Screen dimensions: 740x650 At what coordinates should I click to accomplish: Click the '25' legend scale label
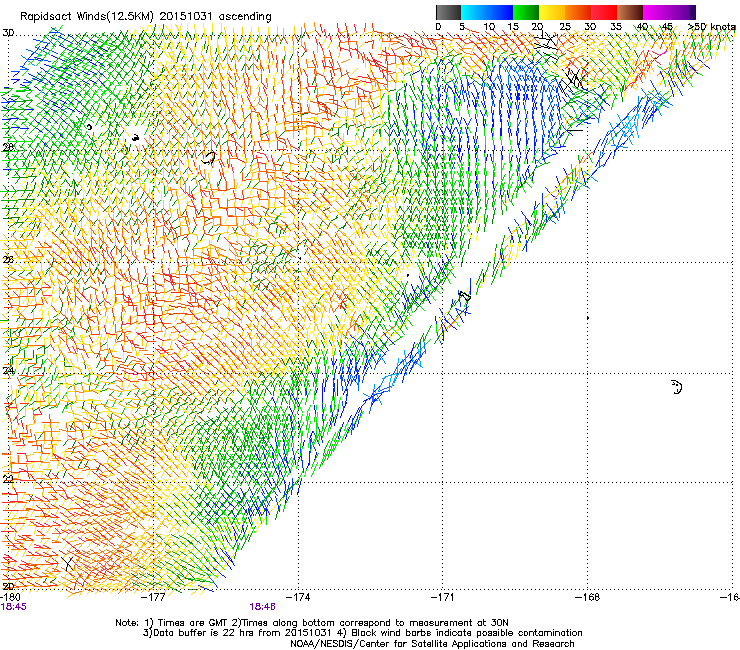pos(565,27)
